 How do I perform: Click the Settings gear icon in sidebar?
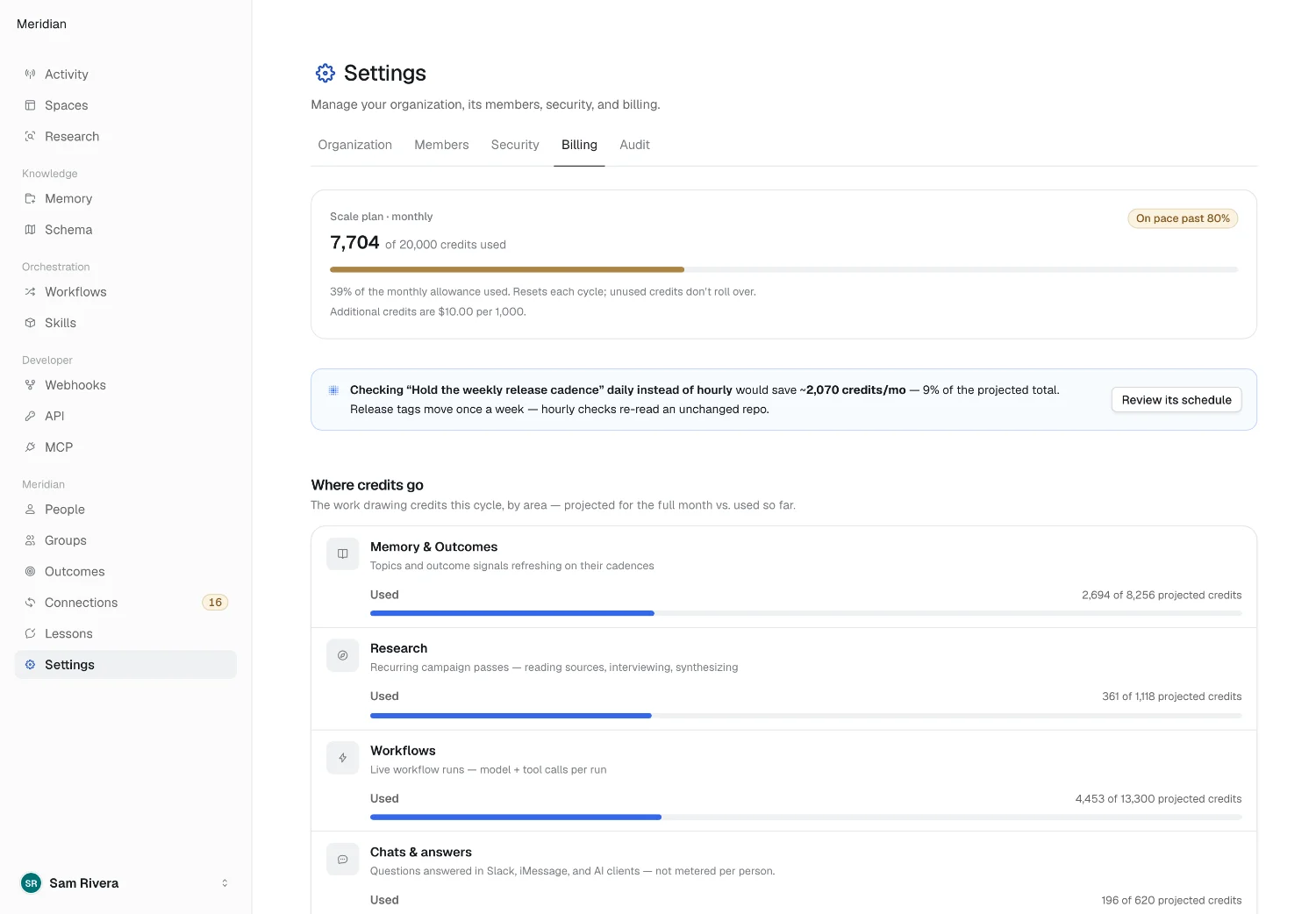tap(30, 665)
